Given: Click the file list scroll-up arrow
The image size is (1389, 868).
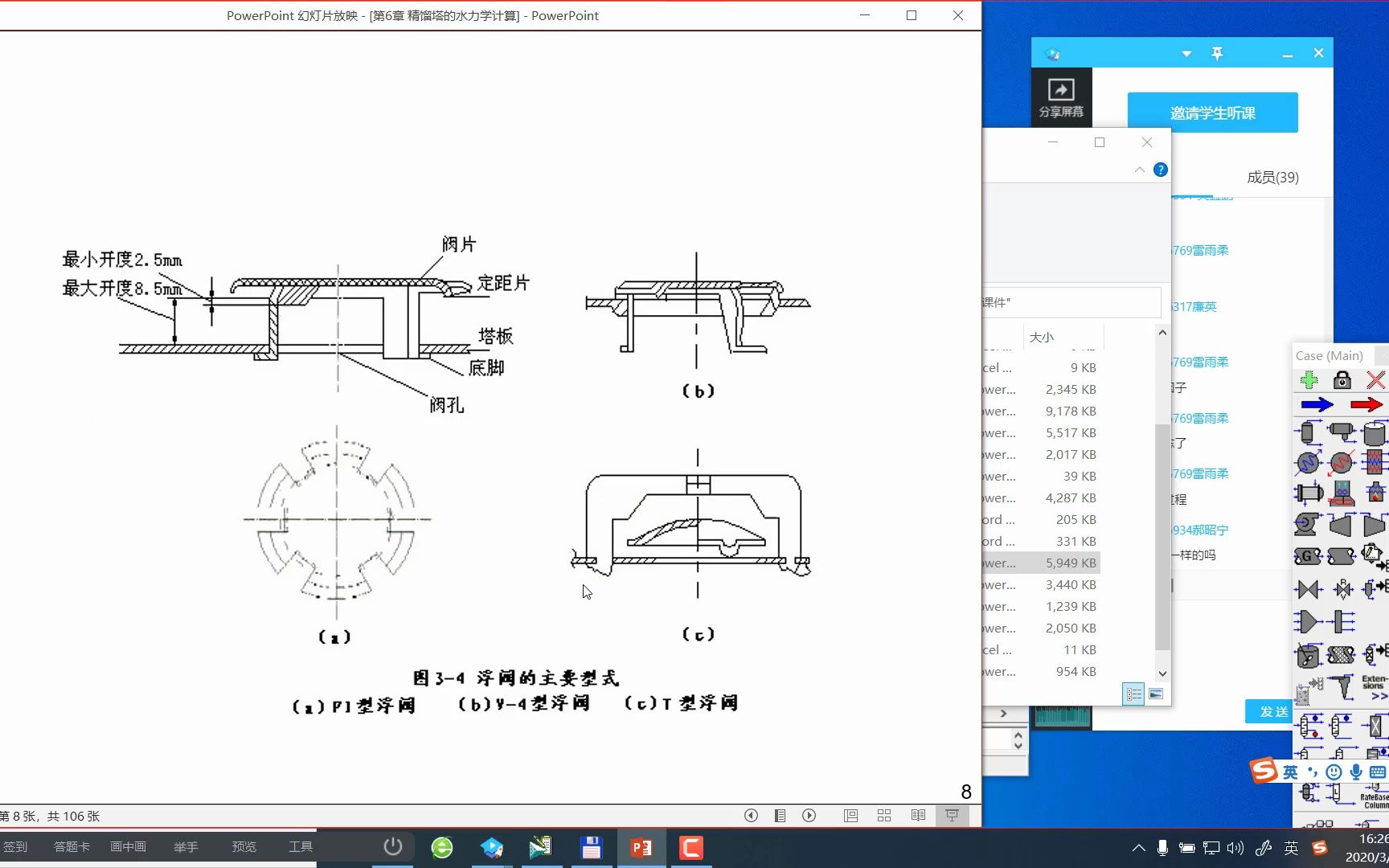Looking at the screenshot, I should click(1162, 332).
